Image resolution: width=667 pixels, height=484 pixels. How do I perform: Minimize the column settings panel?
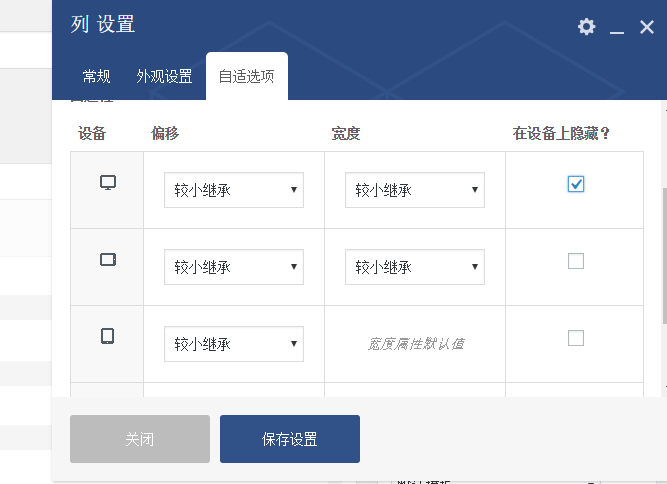tap(617, 28)
